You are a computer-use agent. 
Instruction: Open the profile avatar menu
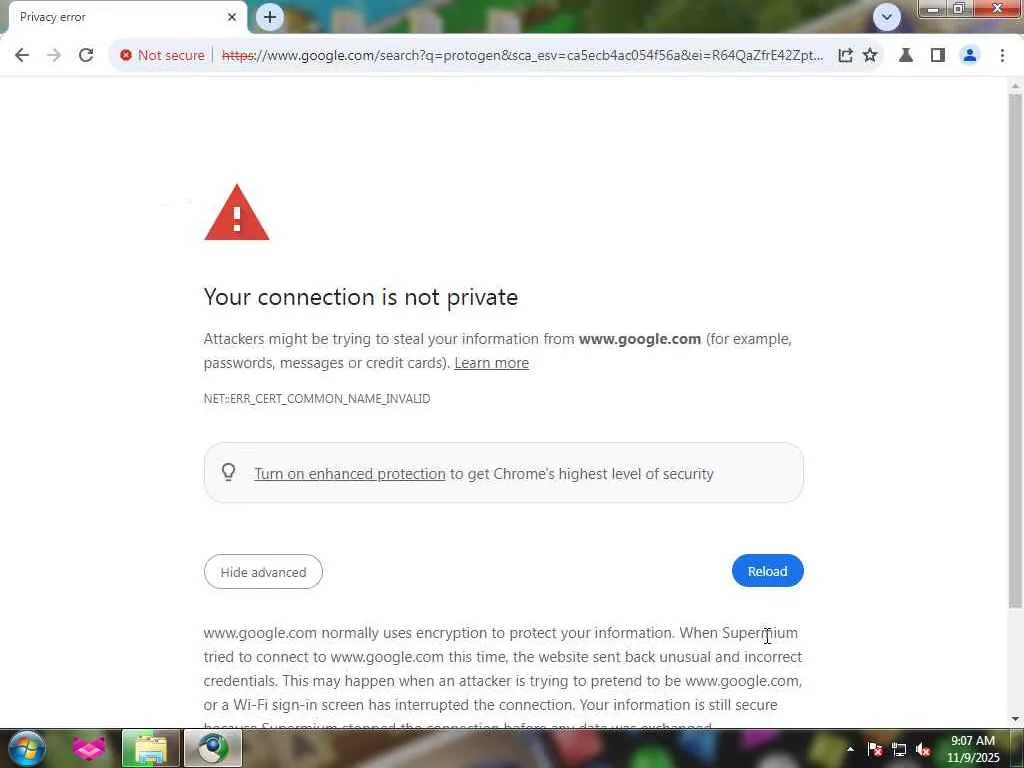coord(969,55)
